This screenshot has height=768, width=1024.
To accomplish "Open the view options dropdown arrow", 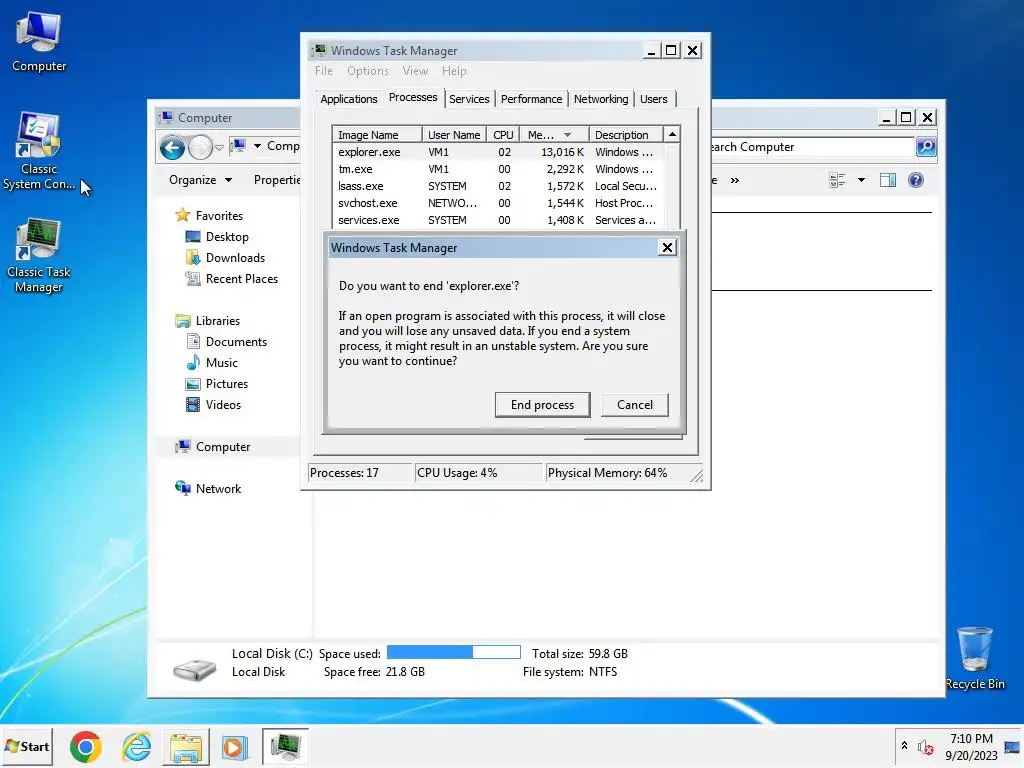I will pyautogui.click(x=861, y=180).
